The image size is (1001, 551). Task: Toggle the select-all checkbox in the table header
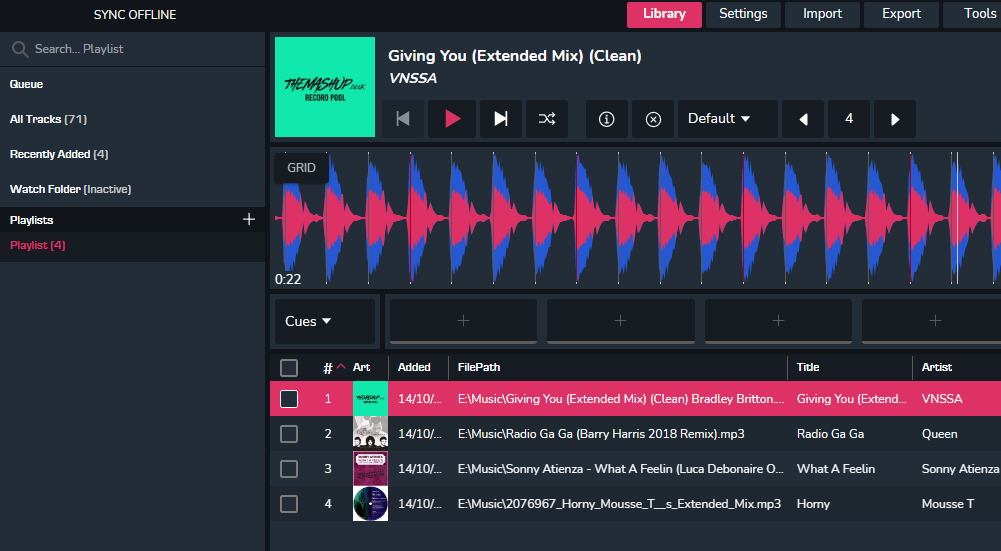(289, 368)
